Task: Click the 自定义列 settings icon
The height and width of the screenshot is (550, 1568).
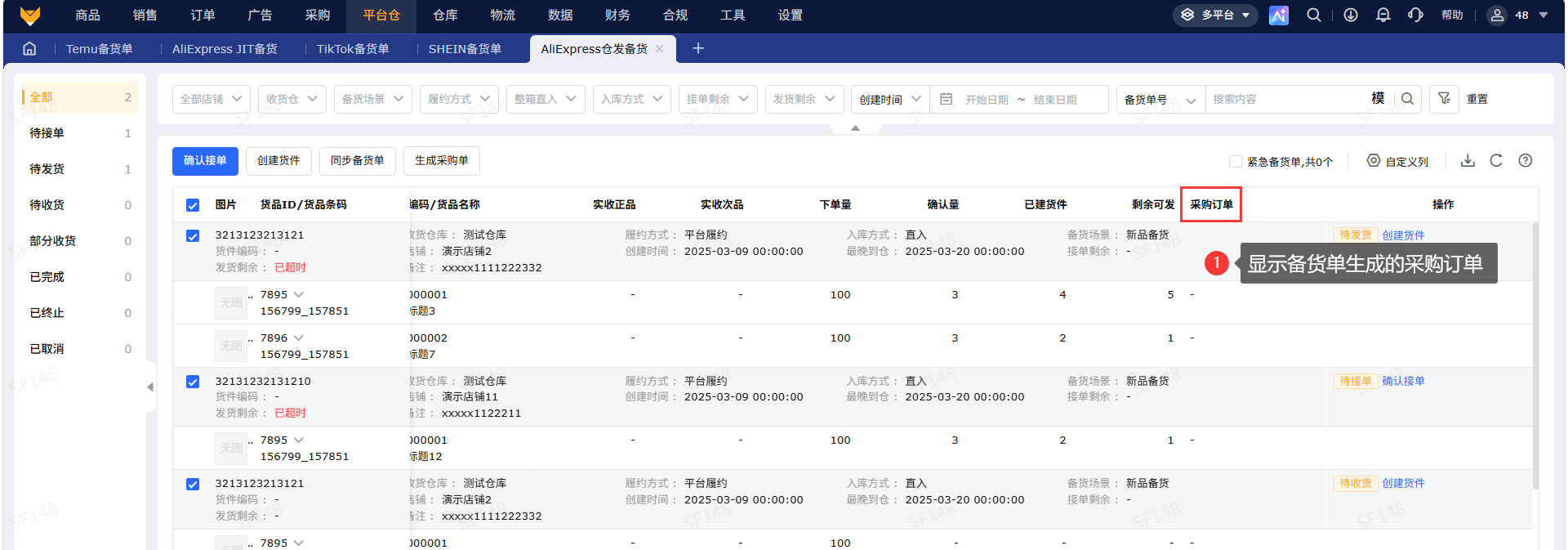Action: (x=1374, y=161)
